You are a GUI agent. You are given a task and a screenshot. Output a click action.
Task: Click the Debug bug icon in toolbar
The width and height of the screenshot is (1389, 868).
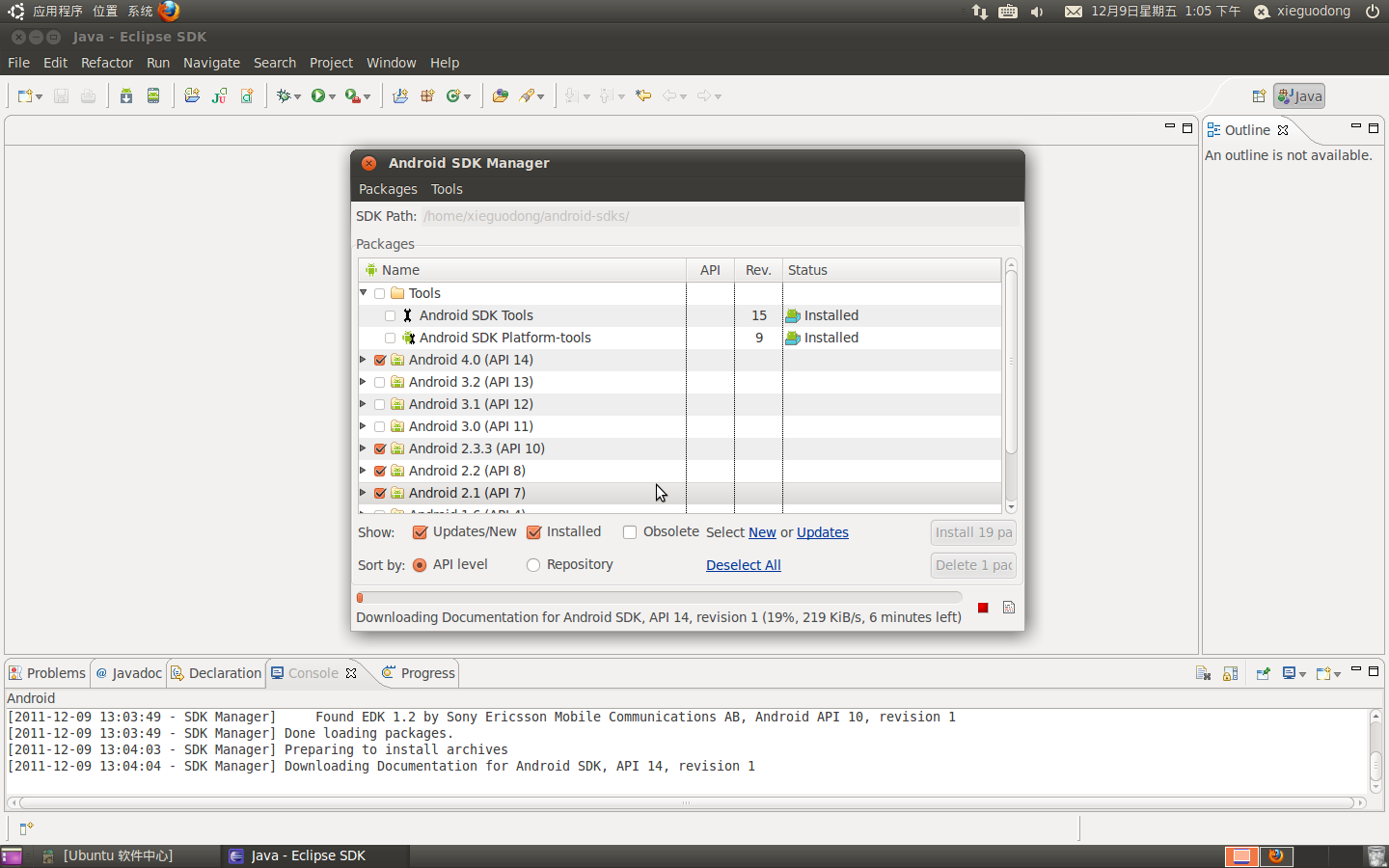tap(284, 95)
